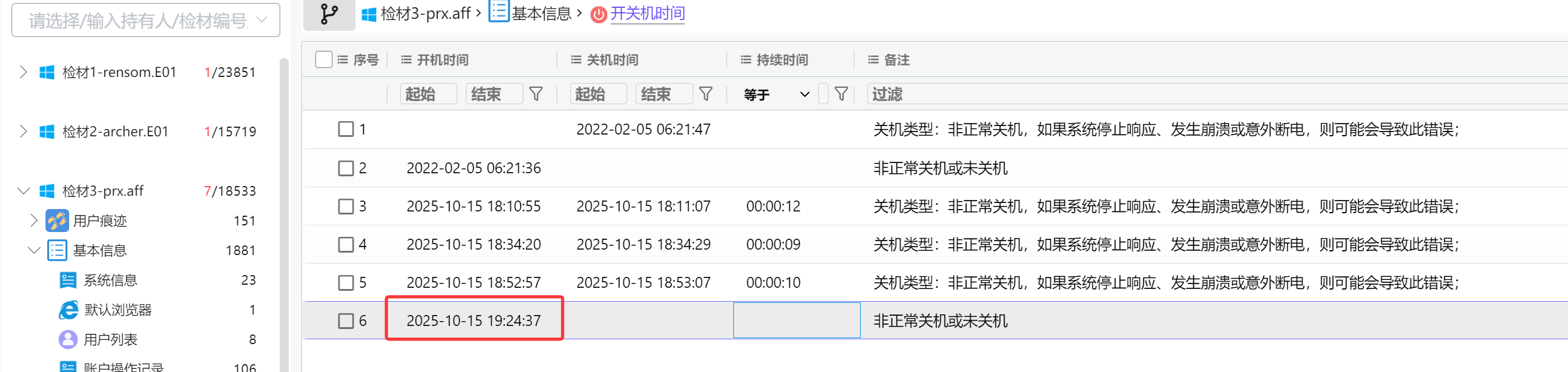Open the 持有人/检材编号 selection dropdown

click(x=146, y=20)
